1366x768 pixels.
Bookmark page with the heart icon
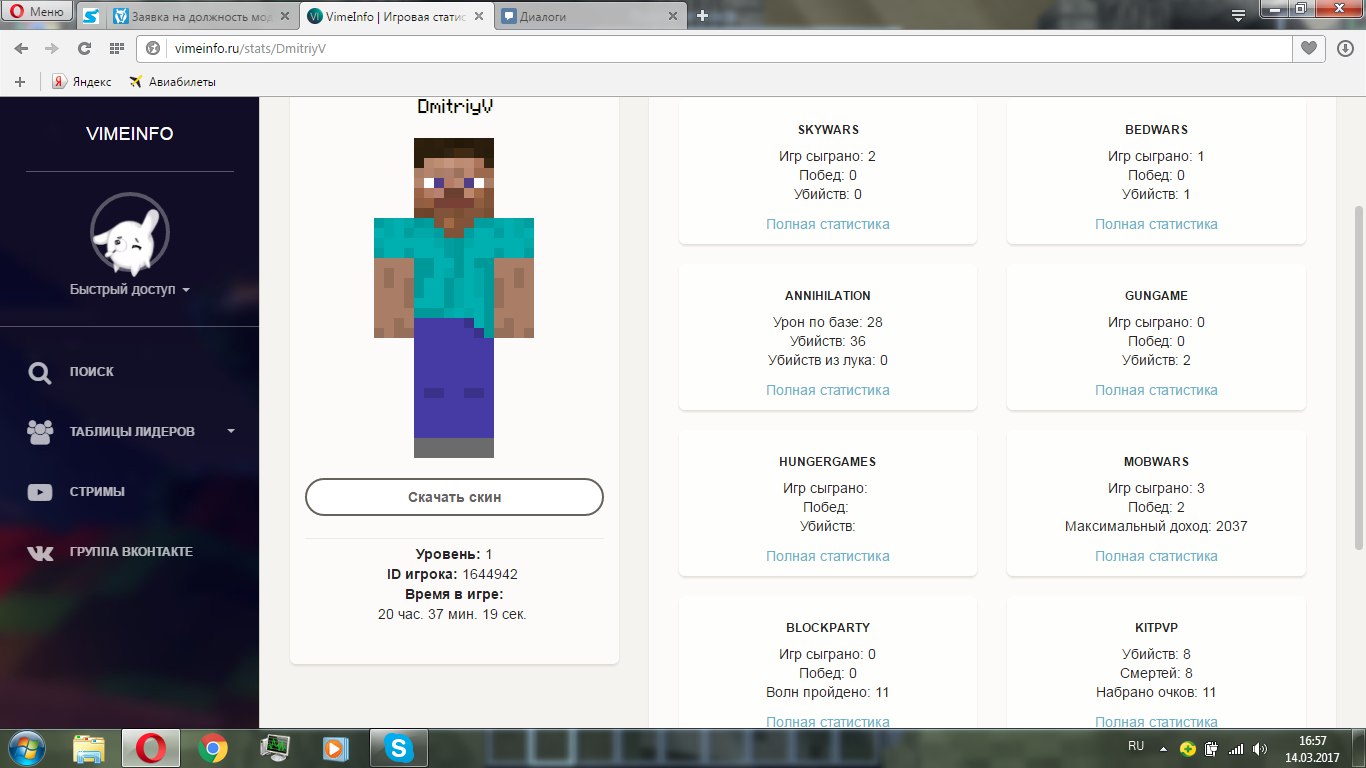[x=1308, y=48]
